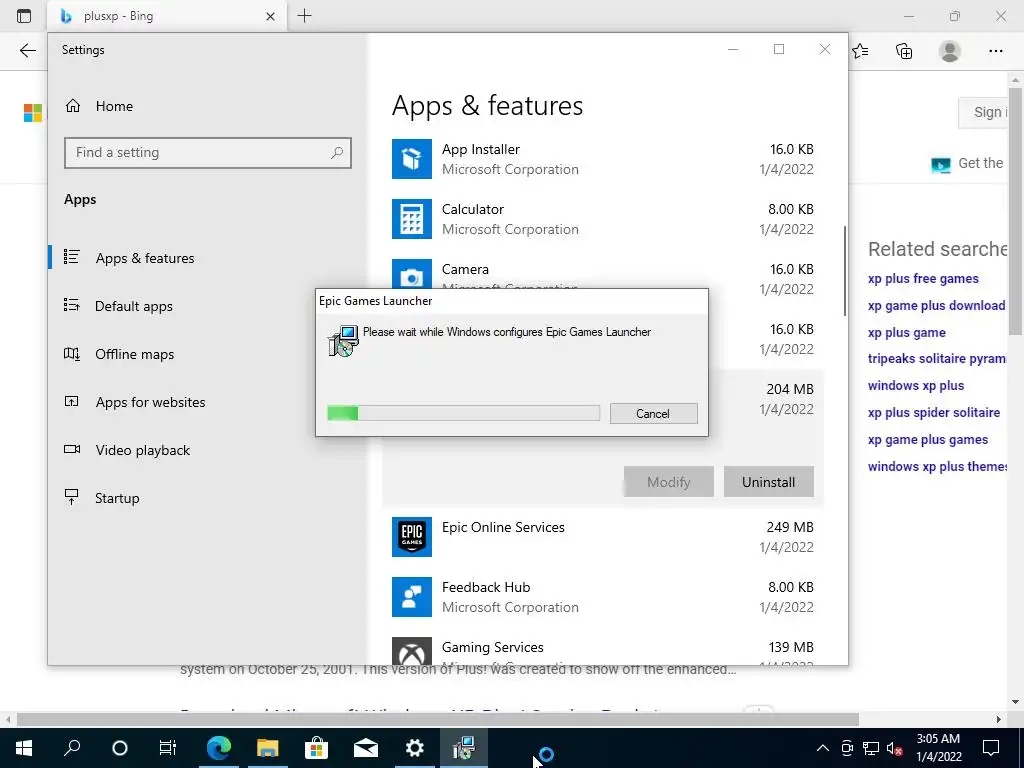Open Microsoft Store from taskbar
Viewport: 1024px width, 768px height.
click(316, 748)
